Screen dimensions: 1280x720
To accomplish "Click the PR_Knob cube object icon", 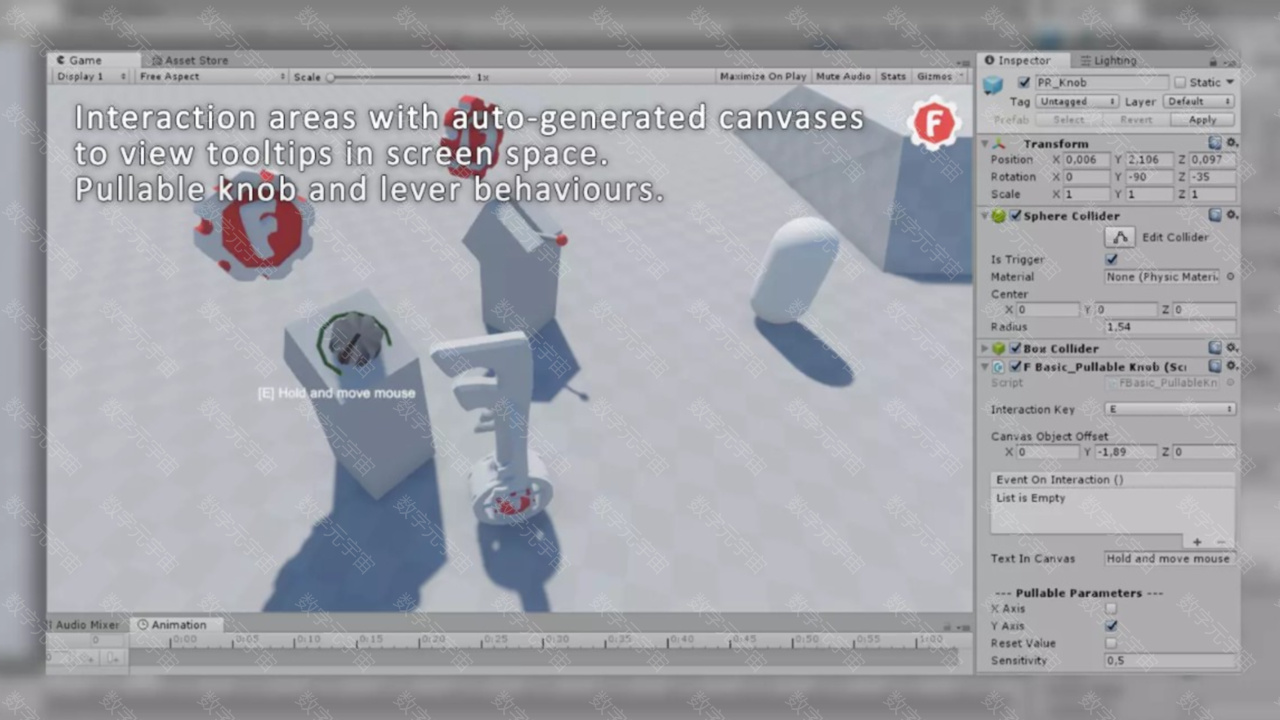I will (993, 84).
